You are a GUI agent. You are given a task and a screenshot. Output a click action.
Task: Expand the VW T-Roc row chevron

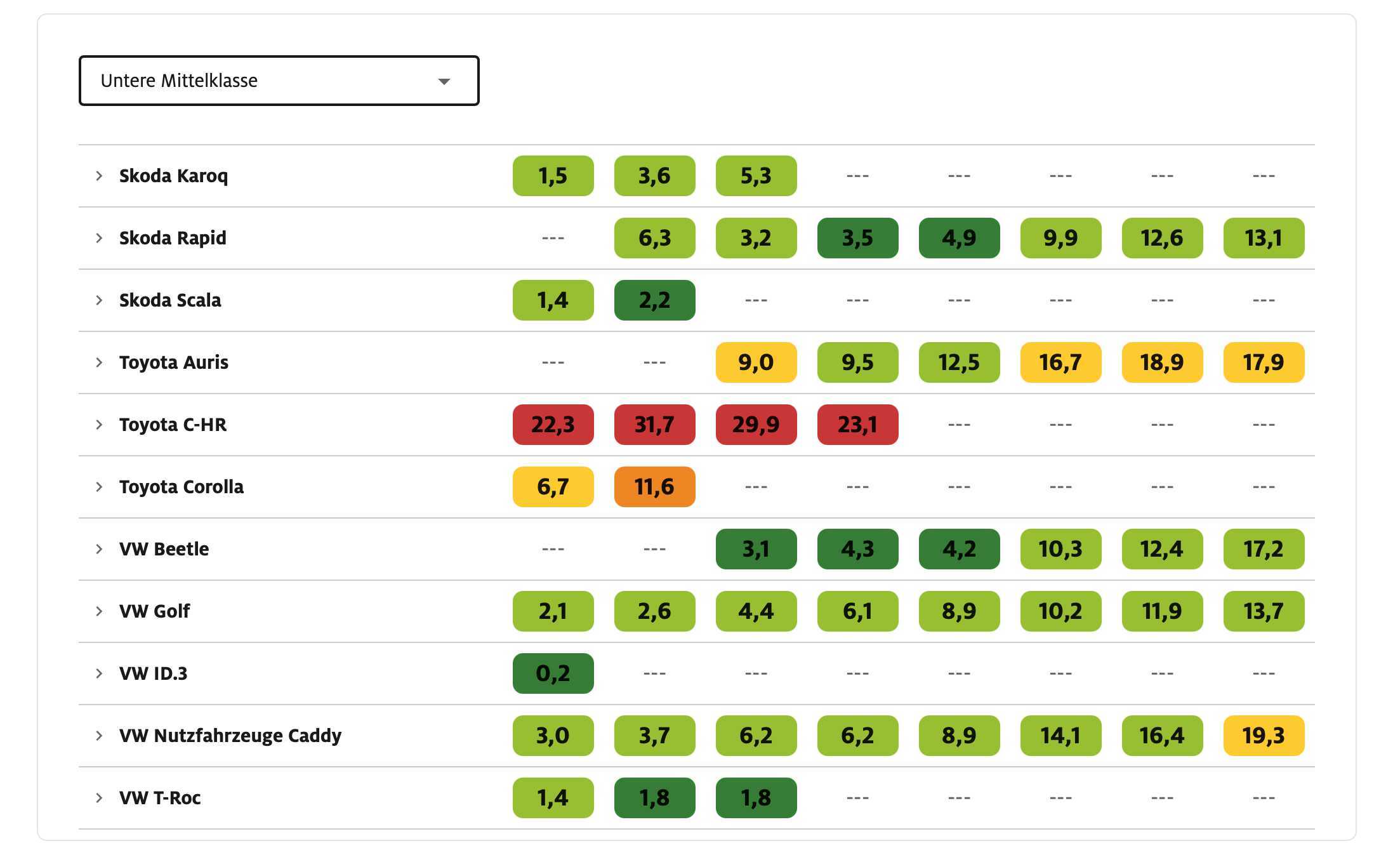pyautogui.click(x=99, y=798)
